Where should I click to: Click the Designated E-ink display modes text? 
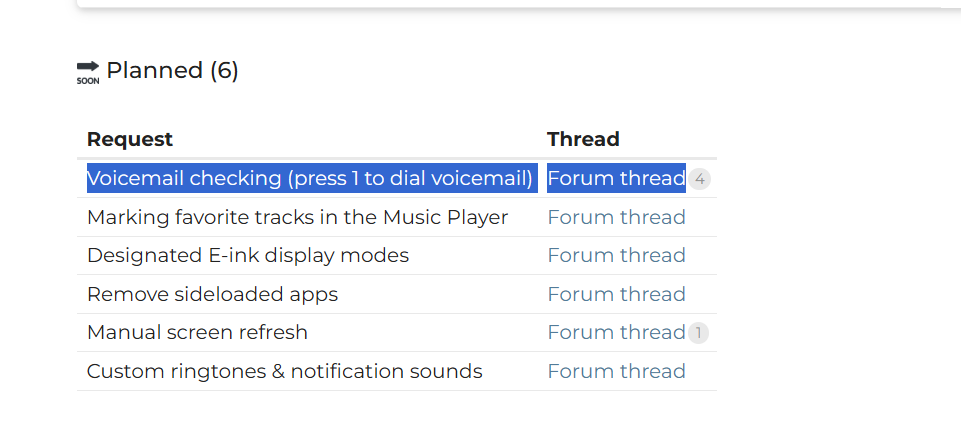coord(248,256)
